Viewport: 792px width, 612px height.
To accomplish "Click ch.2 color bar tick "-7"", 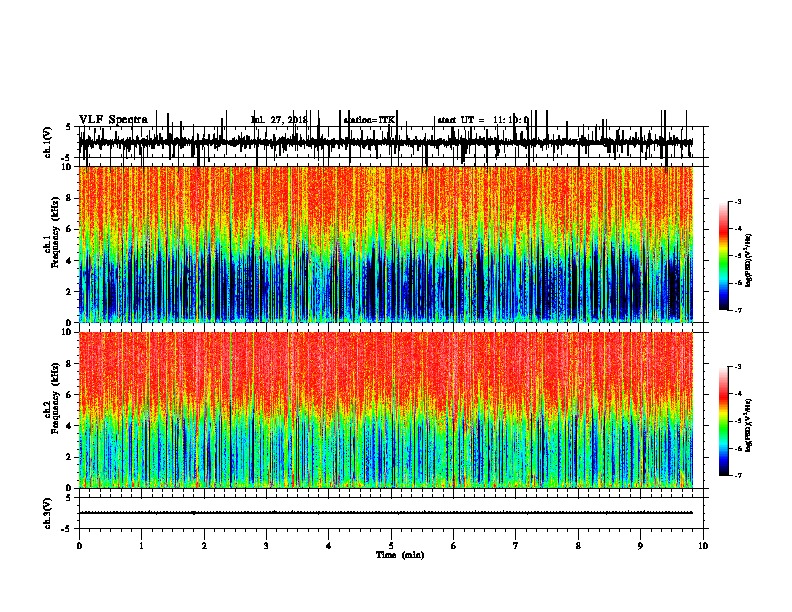I will pos(738,475).
